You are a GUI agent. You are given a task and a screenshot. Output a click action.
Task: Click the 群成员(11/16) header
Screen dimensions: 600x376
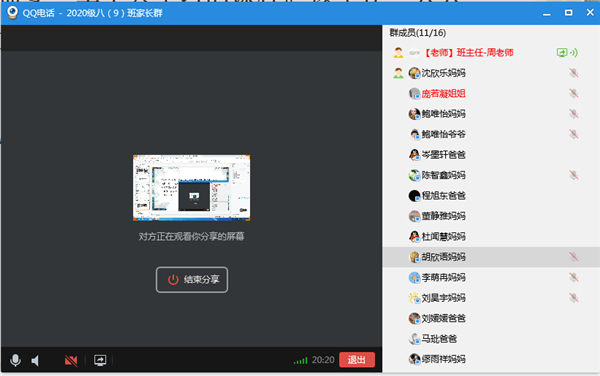417,33
